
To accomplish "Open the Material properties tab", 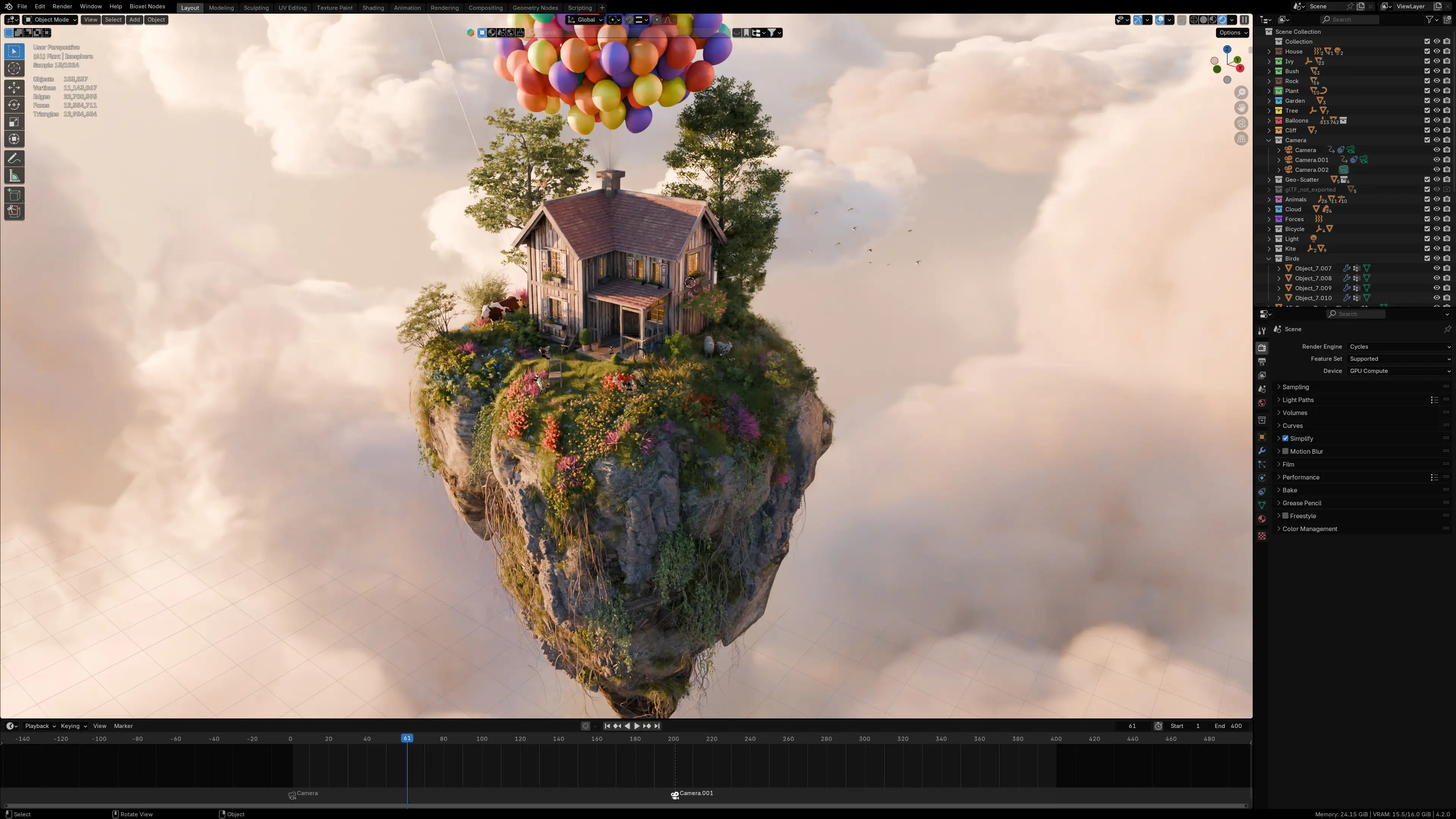I will coord(1261,519).
